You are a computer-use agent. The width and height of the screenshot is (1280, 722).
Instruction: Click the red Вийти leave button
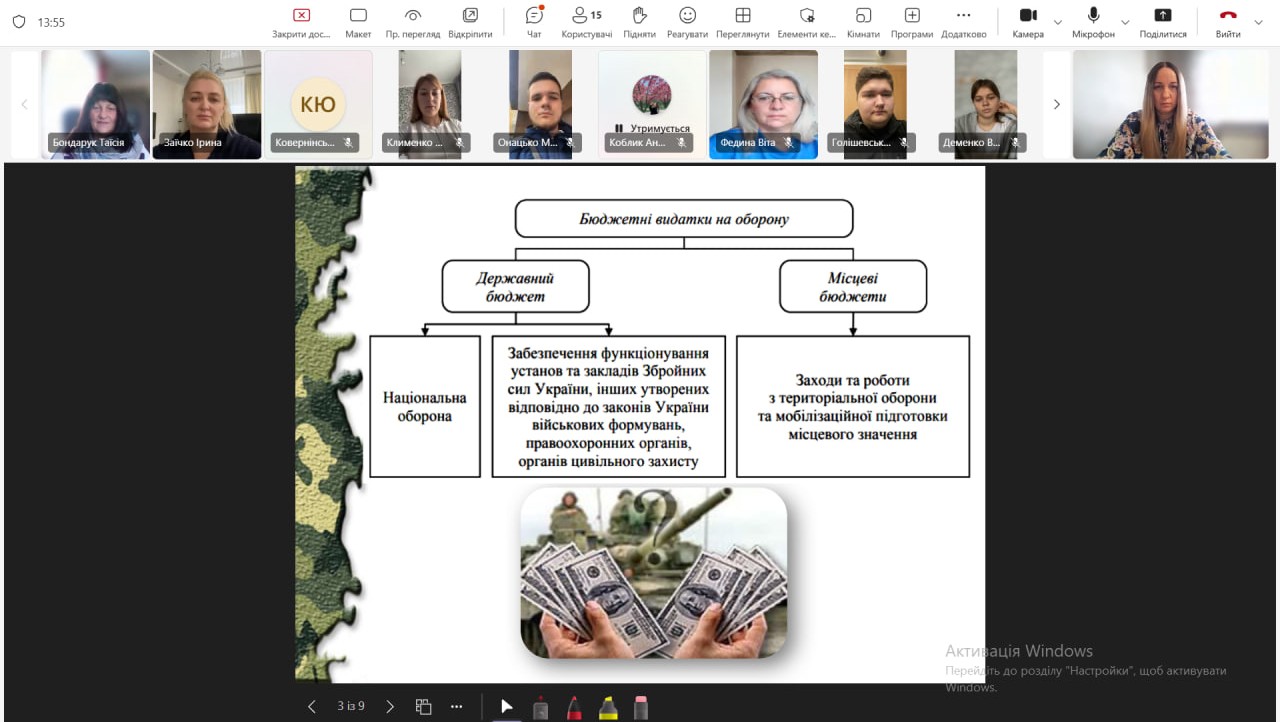coord(1228,22)
